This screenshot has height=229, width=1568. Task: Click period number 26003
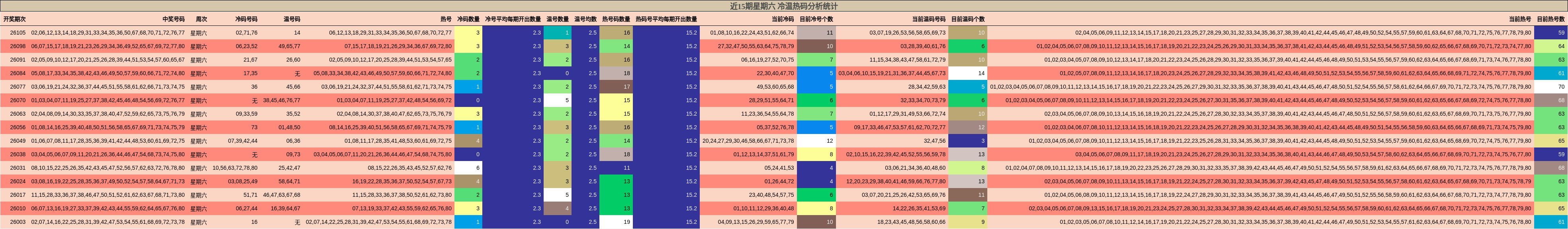[x=18, y=222]
